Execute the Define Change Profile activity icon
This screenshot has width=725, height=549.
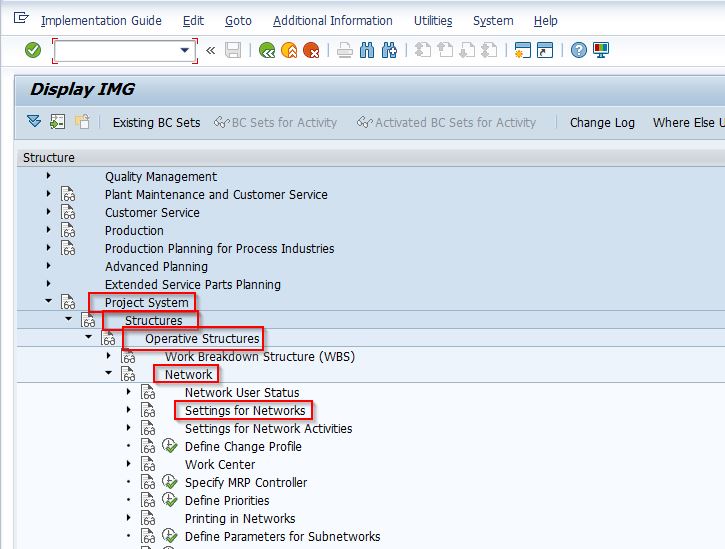[x=170, y=446]
